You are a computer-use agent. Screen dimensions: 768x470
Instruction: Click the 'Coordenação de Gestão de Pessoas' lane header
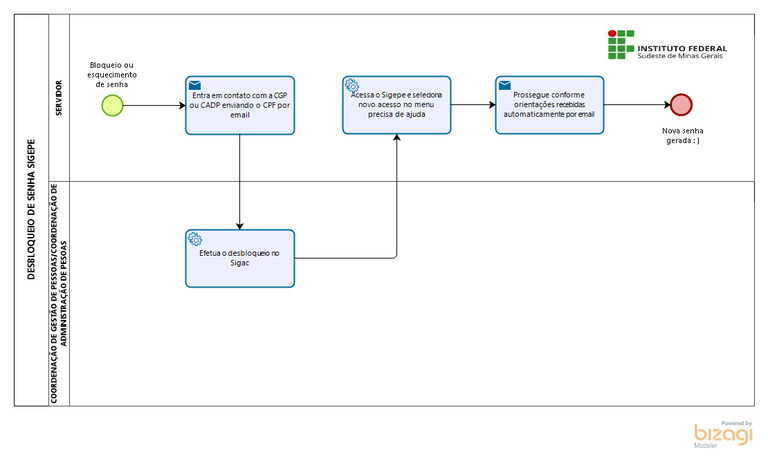point(59,293)
